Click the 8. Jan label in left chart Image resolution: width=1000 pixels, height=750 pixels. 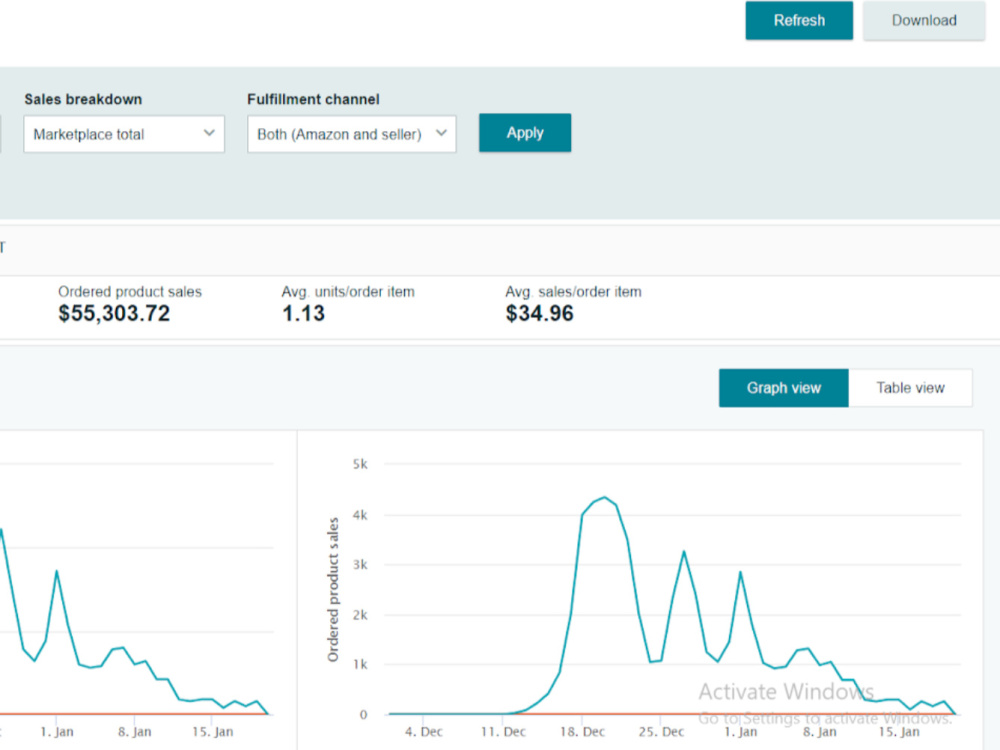pyautogui.click(x=135, y=732)
